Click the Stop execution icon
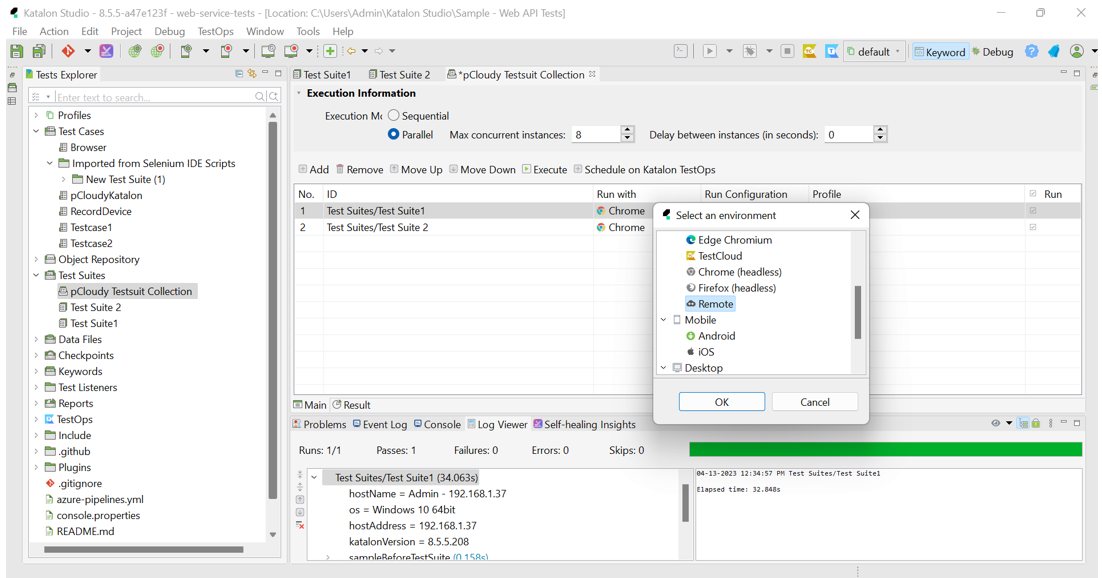The image size is (1102, 578). (787, 51)
